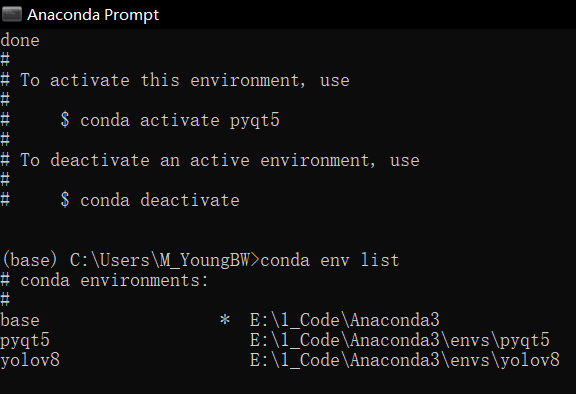This screenshot has width=576, height=394.
Task: Click the '(base)' prompt prefix
Action: (30, 260)
